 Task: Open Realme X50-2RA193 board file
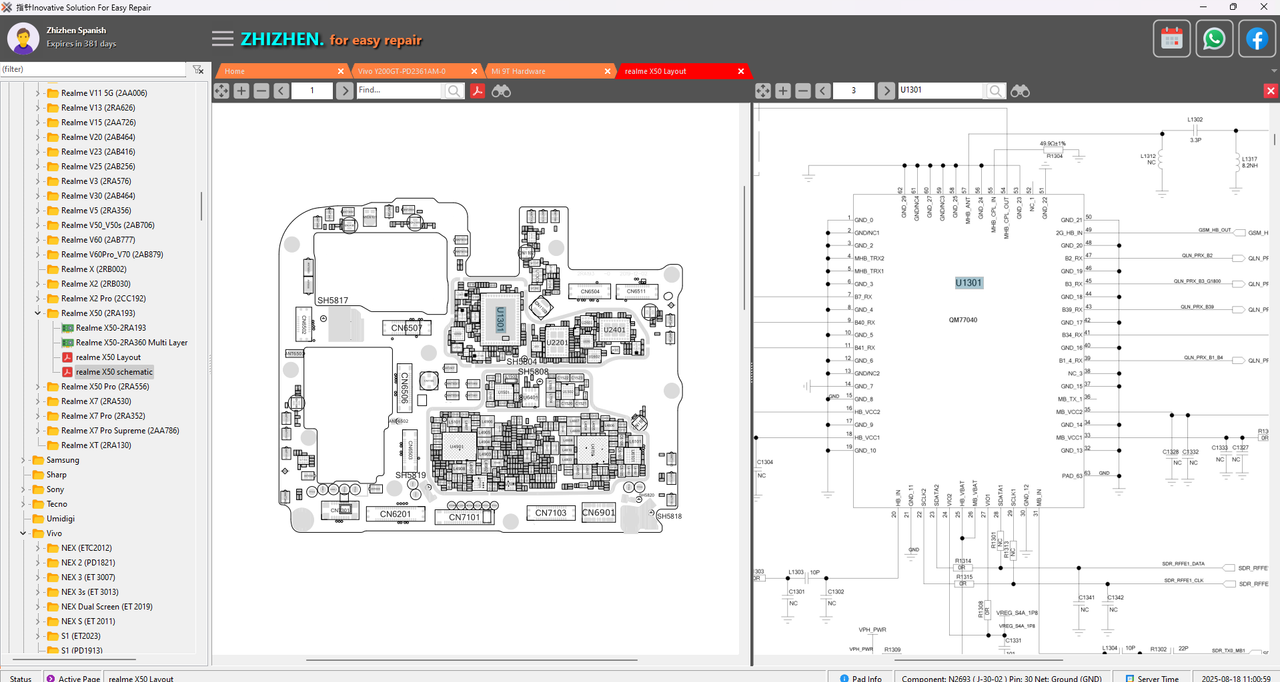[111, 328]
